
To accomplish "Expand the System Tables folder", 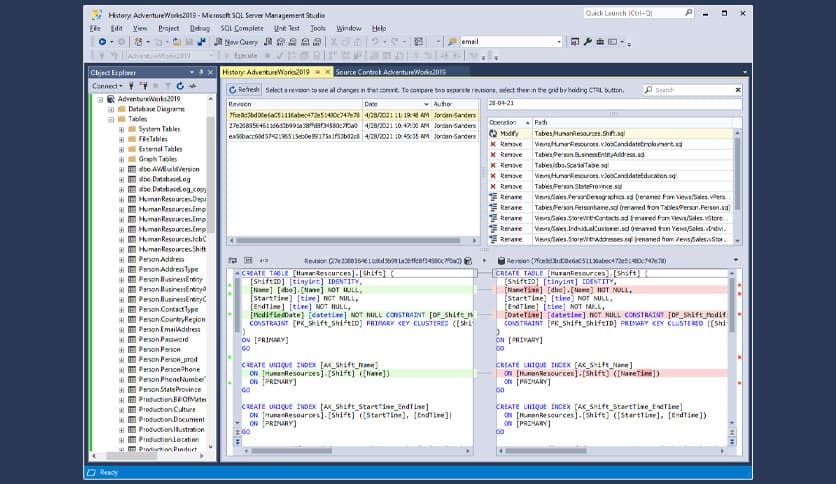I will tap(121, 130).
